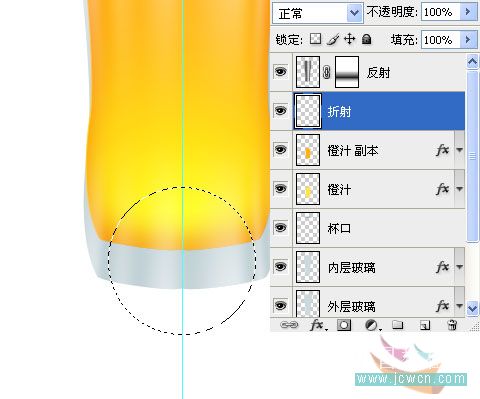Lock all padlock icon
This screenshot has height=399, width=480.
point(367,39)
